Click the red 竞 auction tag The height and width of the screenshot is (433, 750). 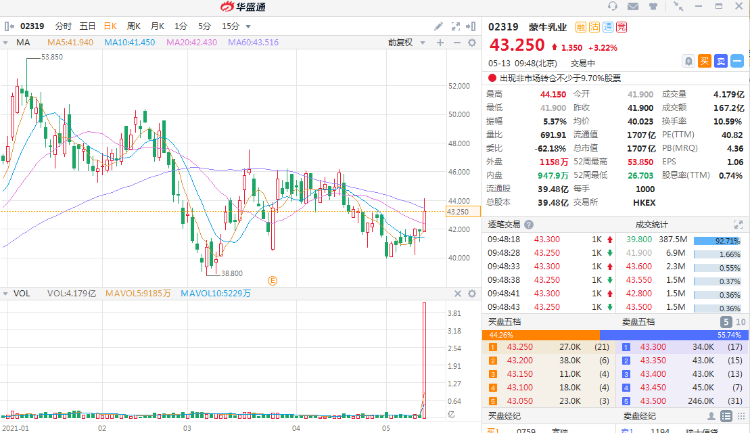[621, 27]
